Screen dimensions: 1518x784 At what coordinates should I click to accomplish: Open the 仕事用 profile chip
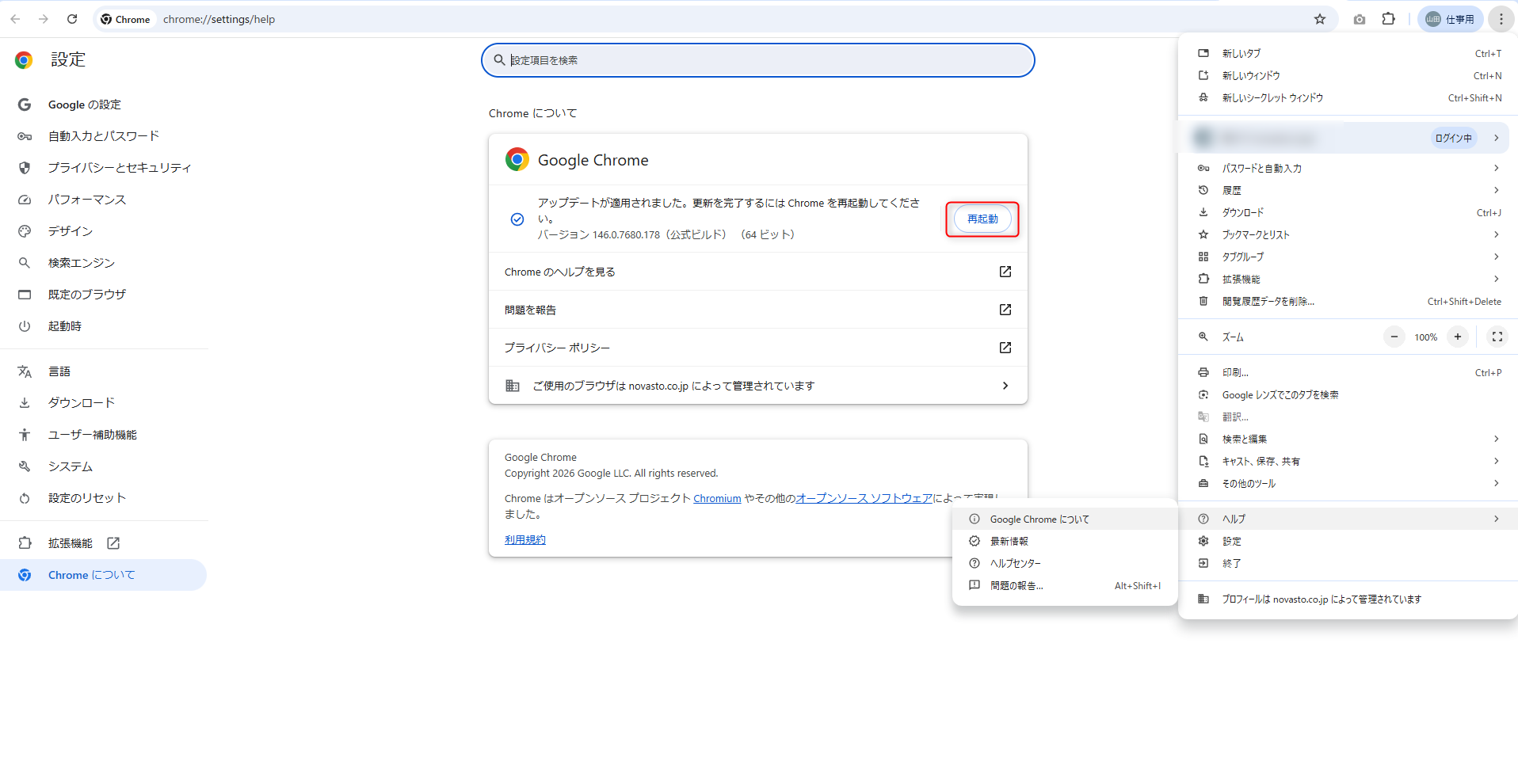pos(1450,19)
